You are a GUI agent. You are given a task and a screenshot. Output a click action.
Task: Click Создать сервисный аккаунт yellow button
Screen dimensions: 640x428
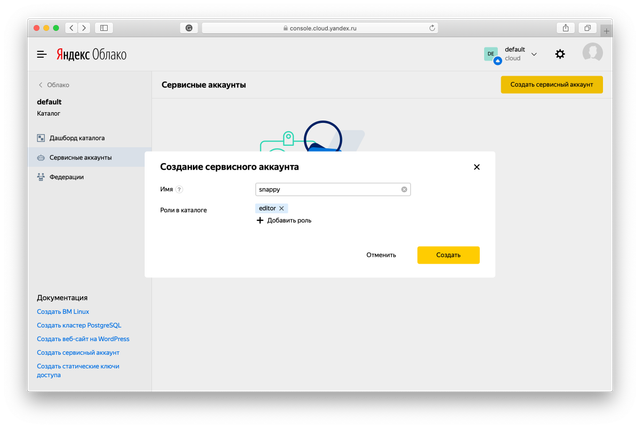click(x=551, y=85)
